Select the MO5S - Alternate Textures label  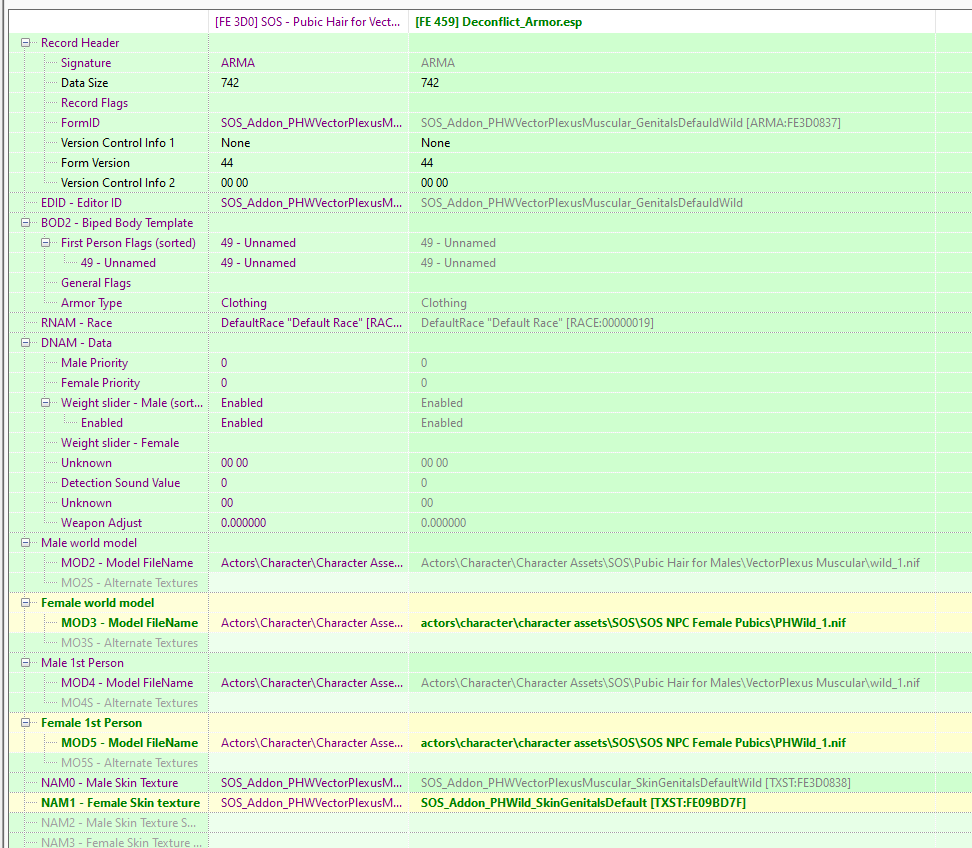coord(130,763)
